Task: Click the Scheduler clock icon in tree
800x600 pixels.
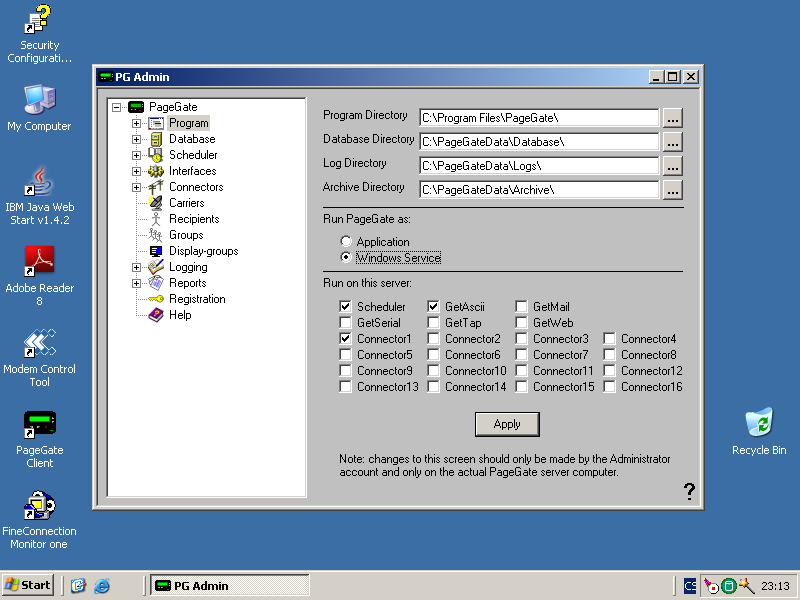Action: pyautogui.click(x=155, y=155)
